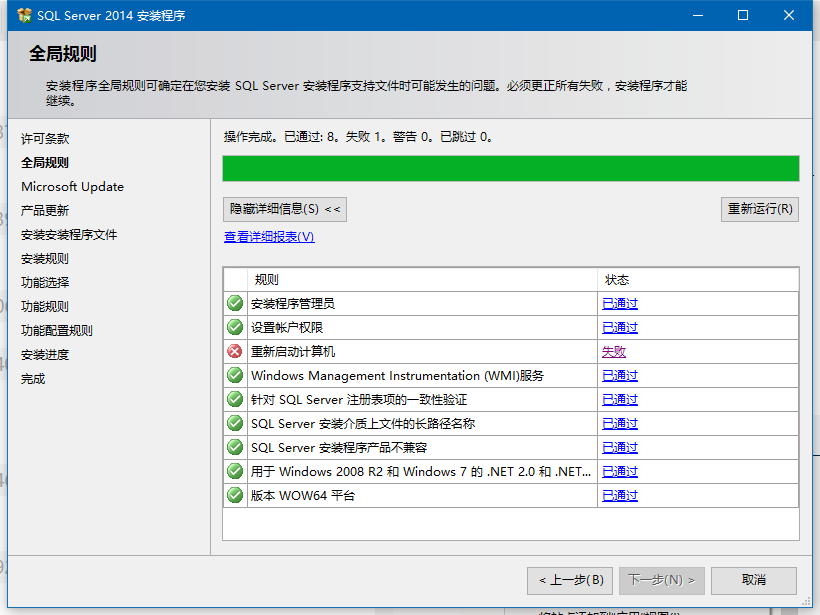Click check icon for 版本 WOW64 平台 rule
This screenshot has width=820, height=615.
[235, 496]
